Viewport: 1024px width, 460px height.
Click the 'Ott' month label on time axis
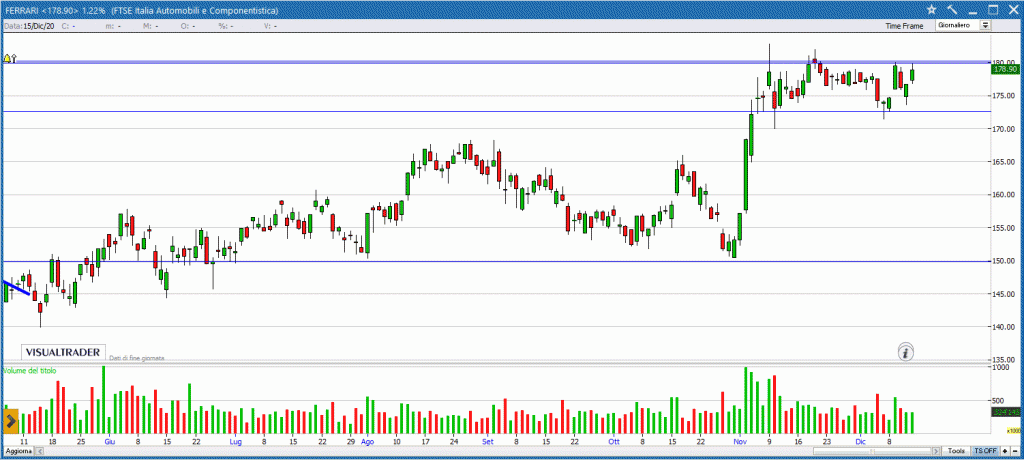613,442
